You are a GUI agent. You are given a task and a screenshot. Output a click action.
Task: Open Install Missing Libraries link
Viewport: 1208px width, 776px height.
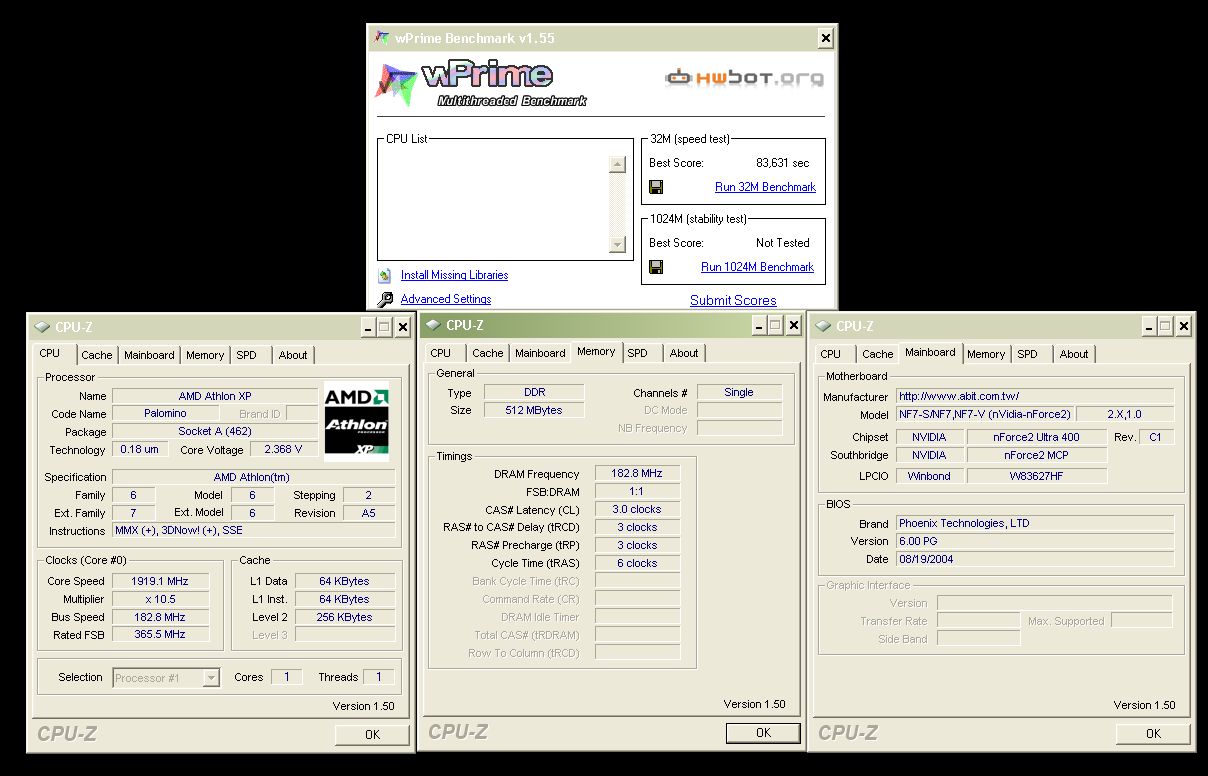454,275
